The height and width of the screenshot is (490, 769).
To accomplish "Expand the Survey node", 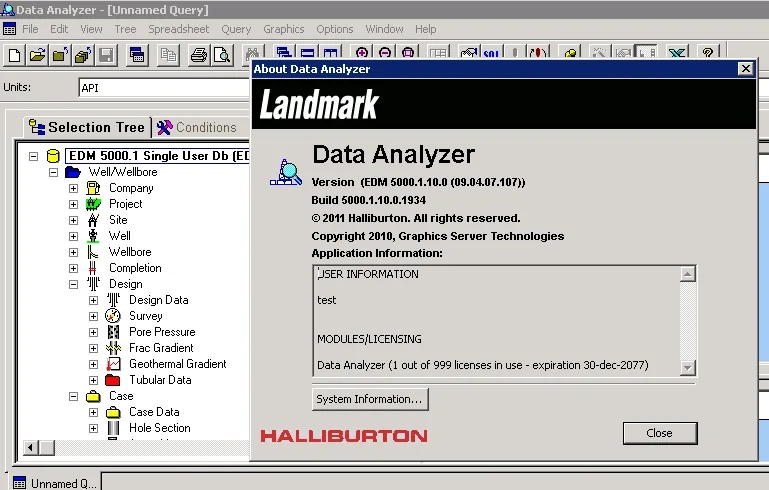I will click(94, 316).
